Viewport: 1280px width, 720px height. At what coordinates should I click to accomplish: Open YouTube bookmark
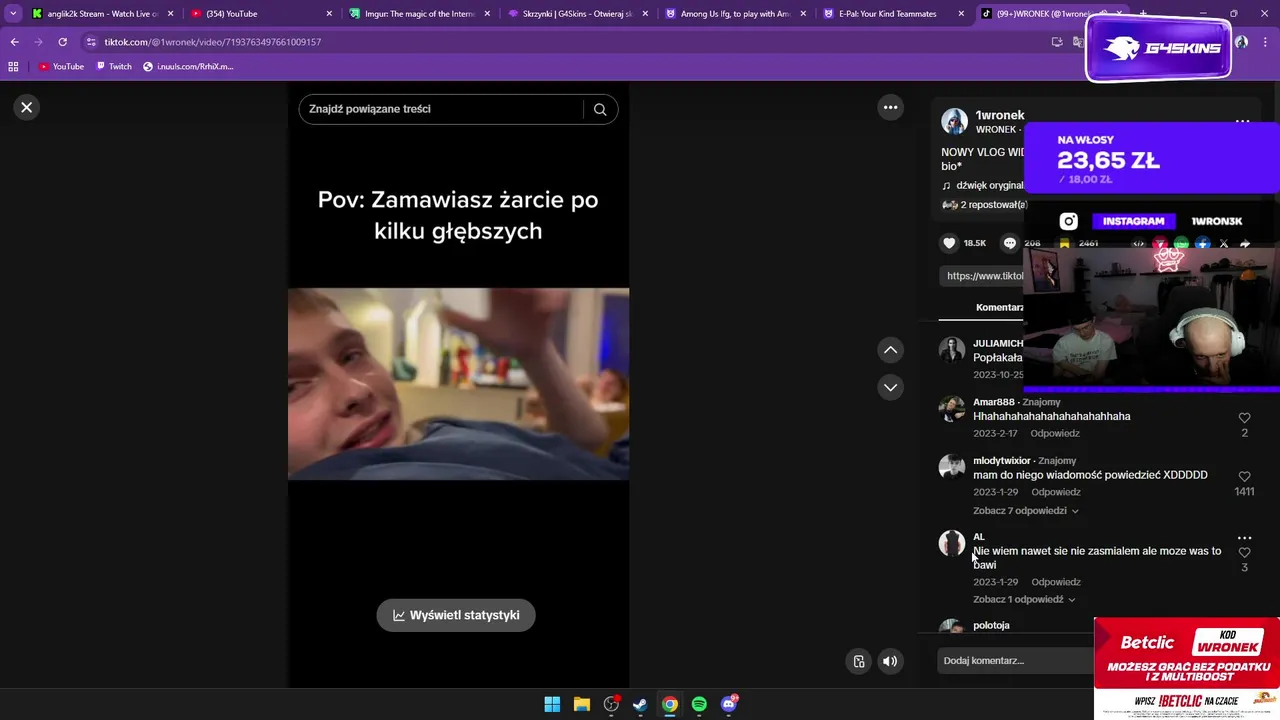[61, 66]
